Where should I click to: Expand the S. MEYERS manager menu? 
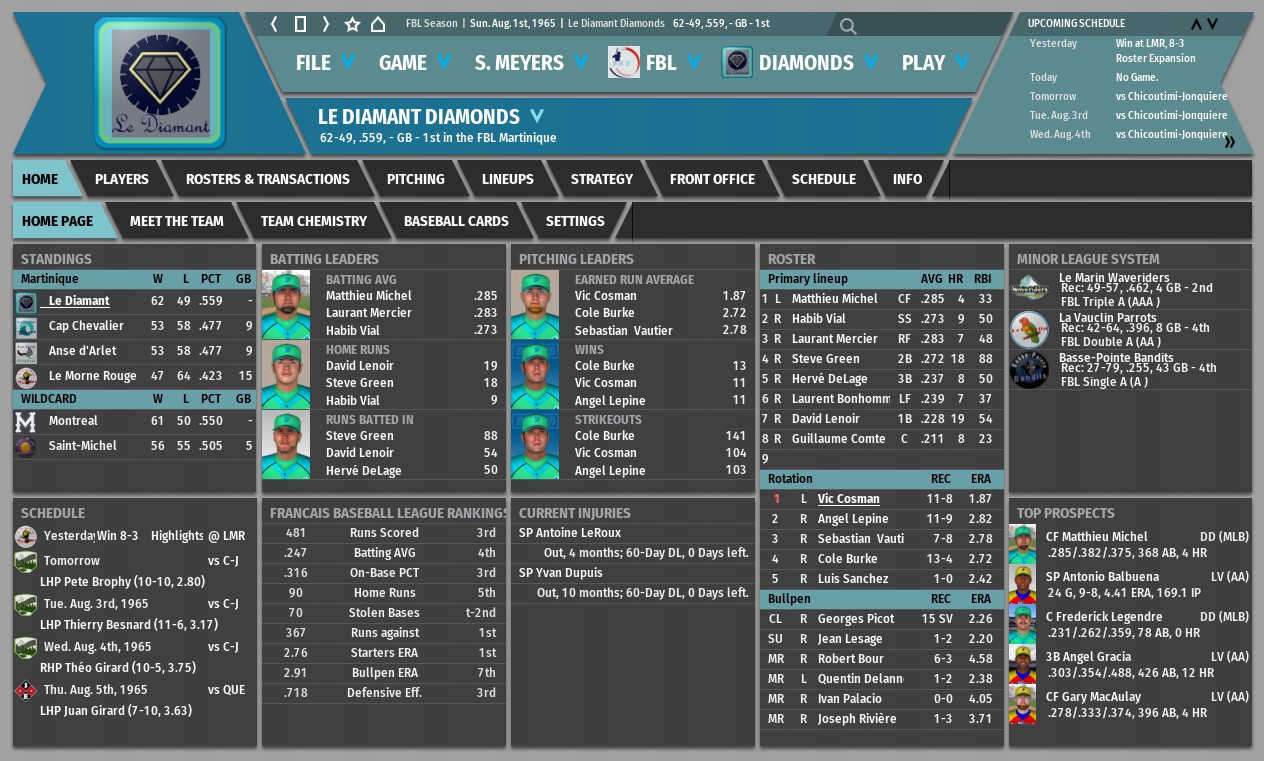click(531, 63)
